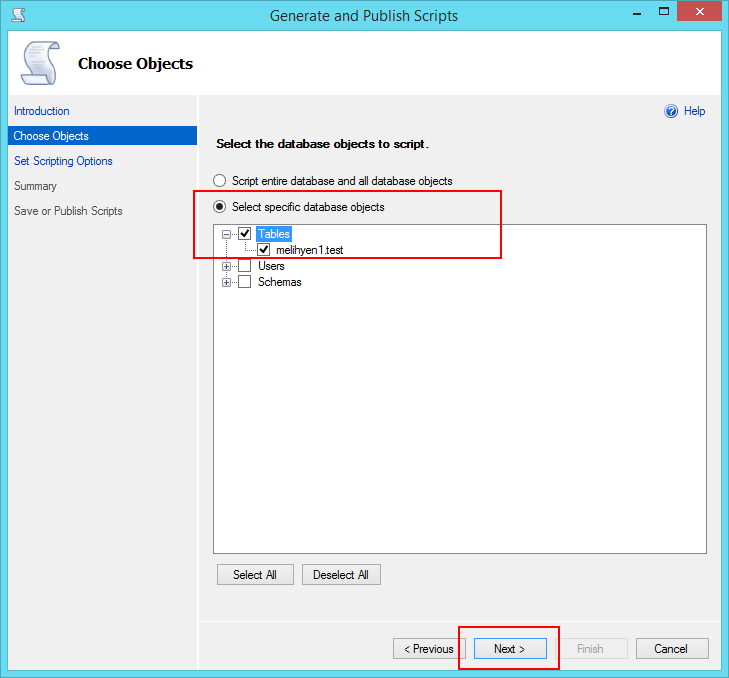Enable the Schemas checkbox
Screen dimensions: 729x678
[245, 282]
